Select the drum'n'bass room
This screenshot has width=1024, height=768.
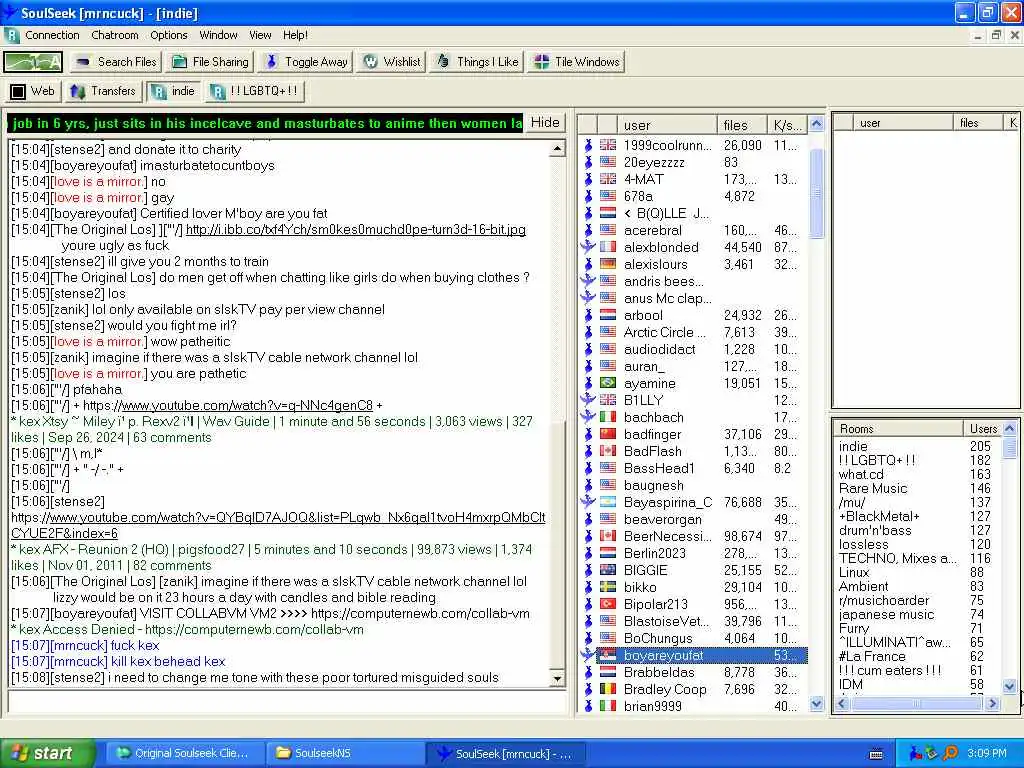pos(917,530)
